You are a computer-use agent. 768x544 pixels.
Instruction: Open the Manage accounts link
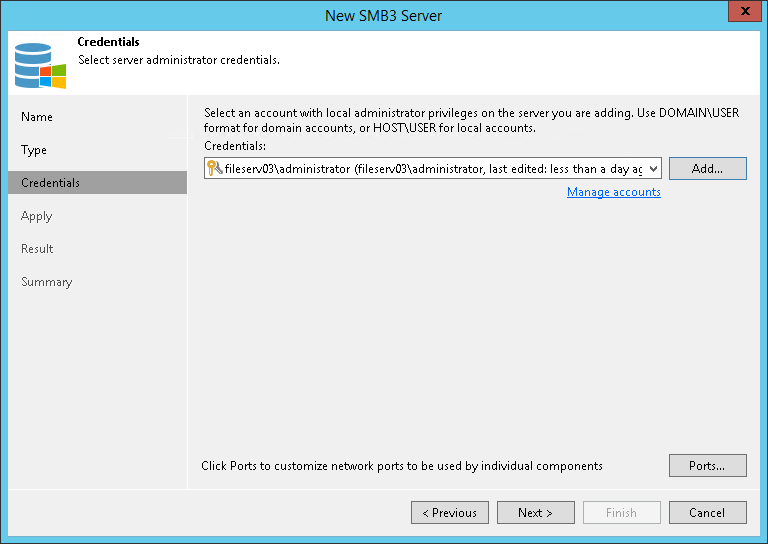coord(614,192)
